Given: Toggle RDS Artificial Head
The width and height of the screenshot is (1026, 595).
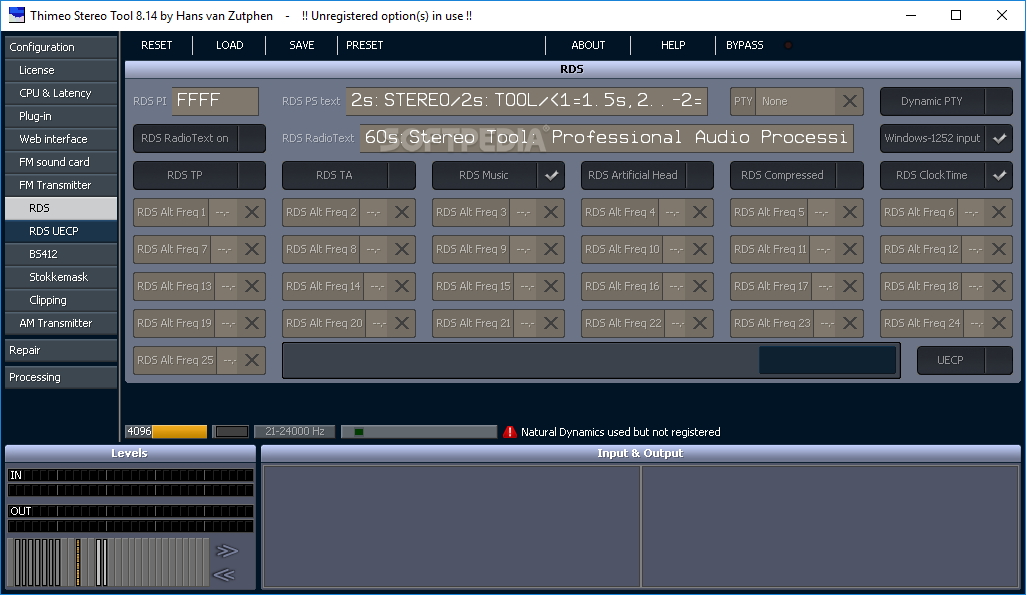Looking at the screenshot, I should (x=647, y=175).
